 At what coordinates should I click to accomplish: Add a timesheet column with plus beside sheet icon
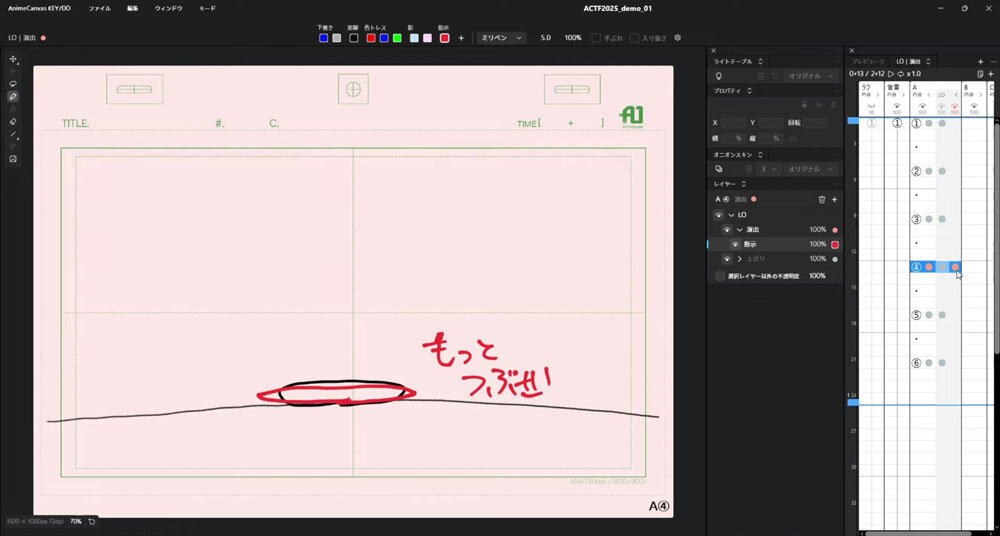click(990, 74)
